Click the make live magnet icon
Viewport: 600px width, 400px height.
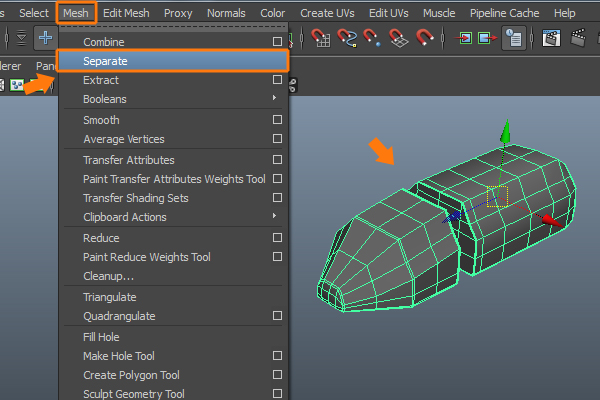click(x=425, y=39)
